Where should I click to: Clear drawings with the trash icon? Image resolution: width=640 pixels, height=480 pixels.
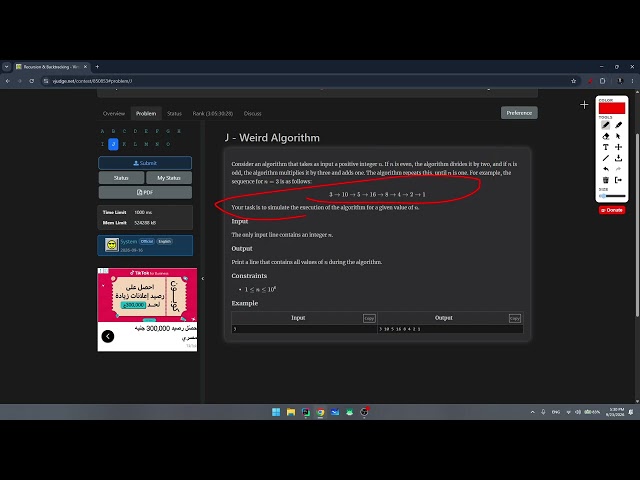click(605, 180)
